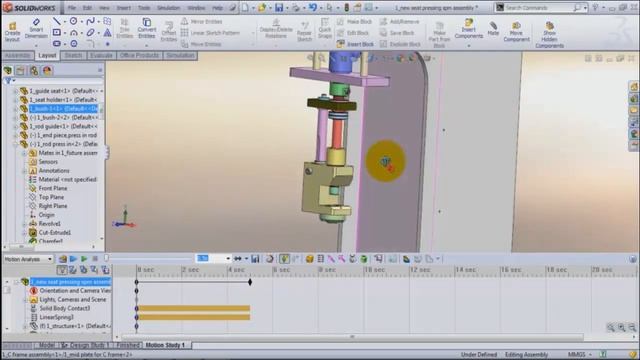Viewport: 640px width, 360px height.
Task: Toggle the Autokey button in motion toolbar
Action: point(284,259)
